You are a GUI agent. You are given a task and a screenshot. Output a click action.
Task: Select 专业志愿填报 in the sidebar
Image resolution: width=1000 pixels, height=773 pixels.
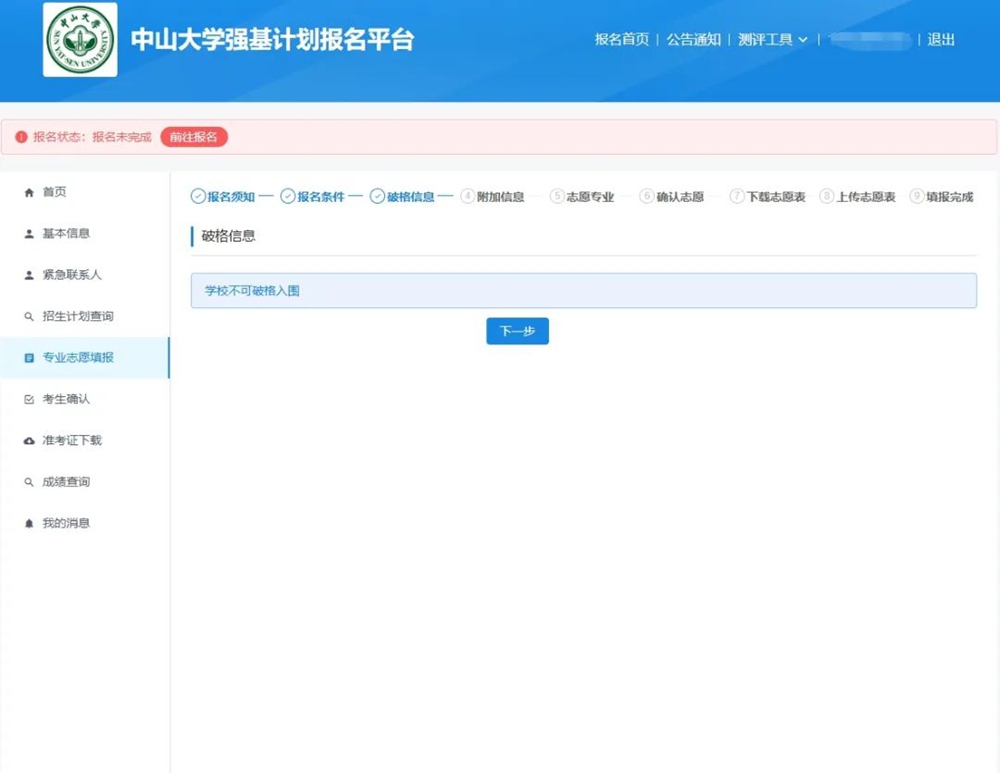[x=77, y=358]
